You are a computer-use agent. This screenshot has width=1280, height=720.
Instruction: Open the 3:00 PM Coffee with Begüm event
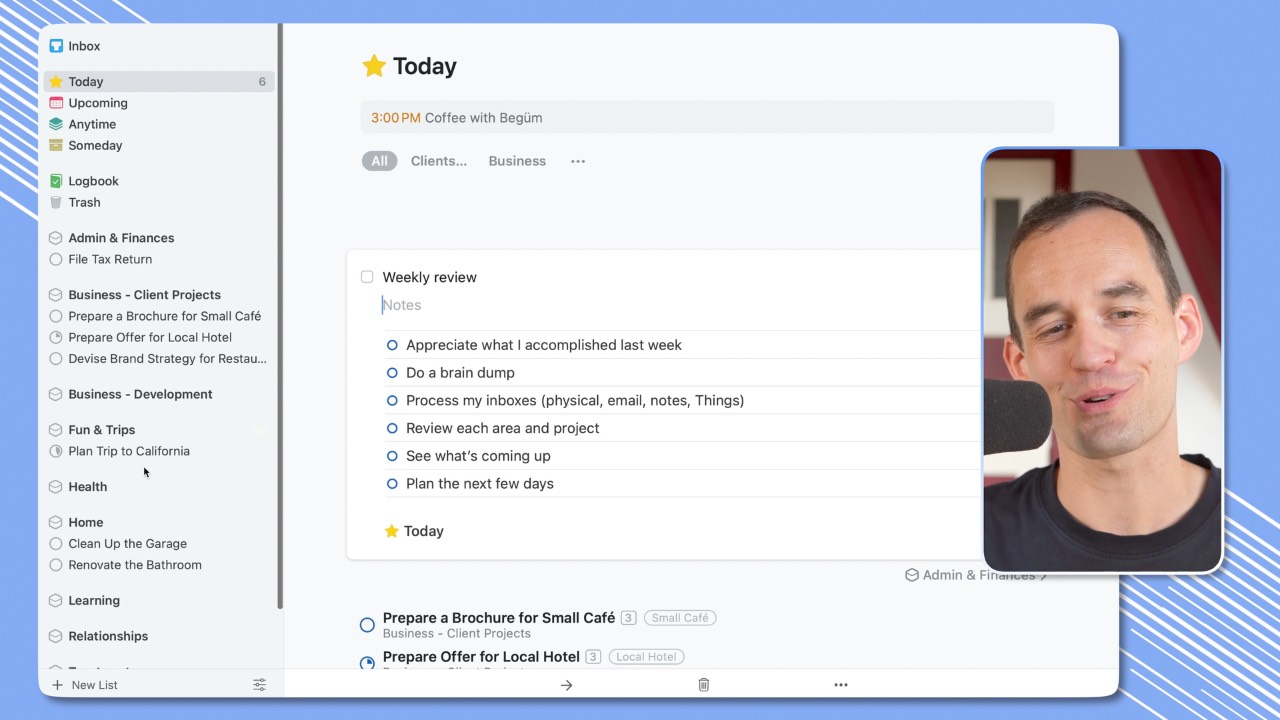coord(707,118)
